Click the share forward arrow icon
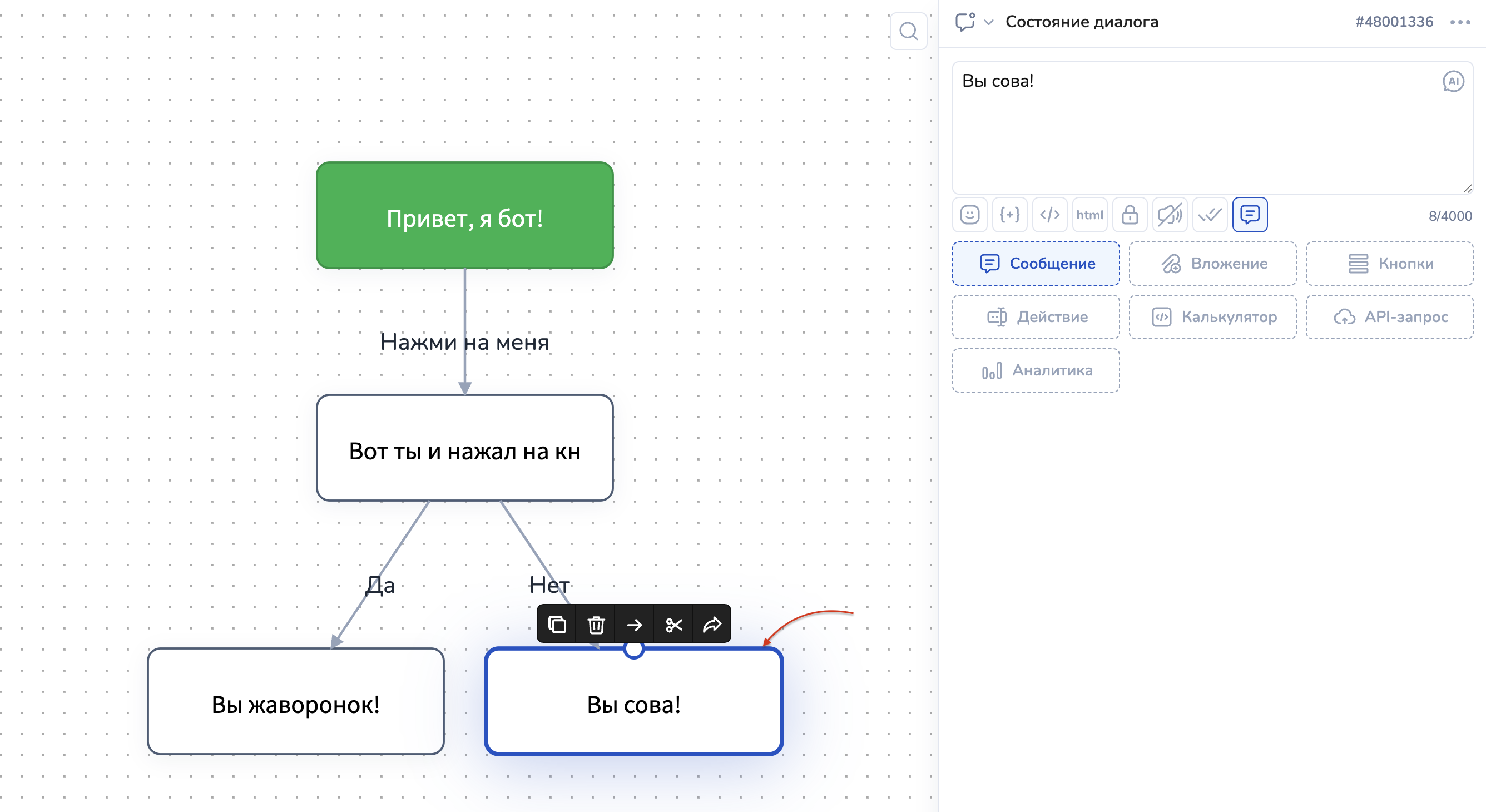This screenshot has height=812, width=1486. 712,625
